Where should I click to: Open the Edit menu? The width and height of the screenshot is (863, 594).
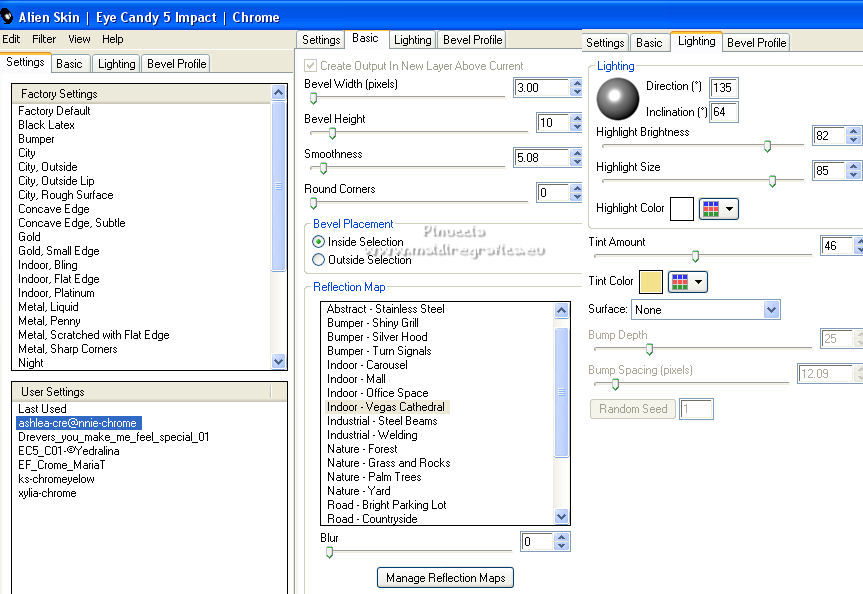[11, 39]
